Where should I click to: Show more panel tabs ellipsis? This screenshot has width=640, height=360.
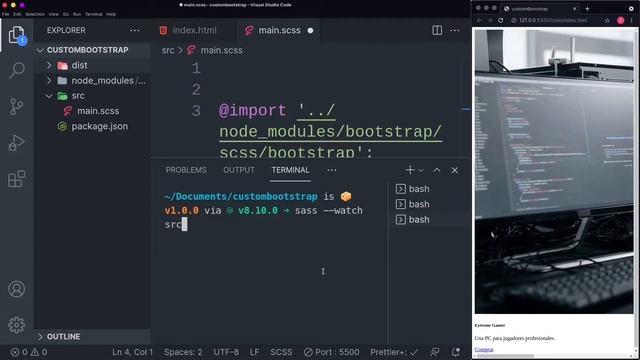pyautogui.click(x=332, y=170)
